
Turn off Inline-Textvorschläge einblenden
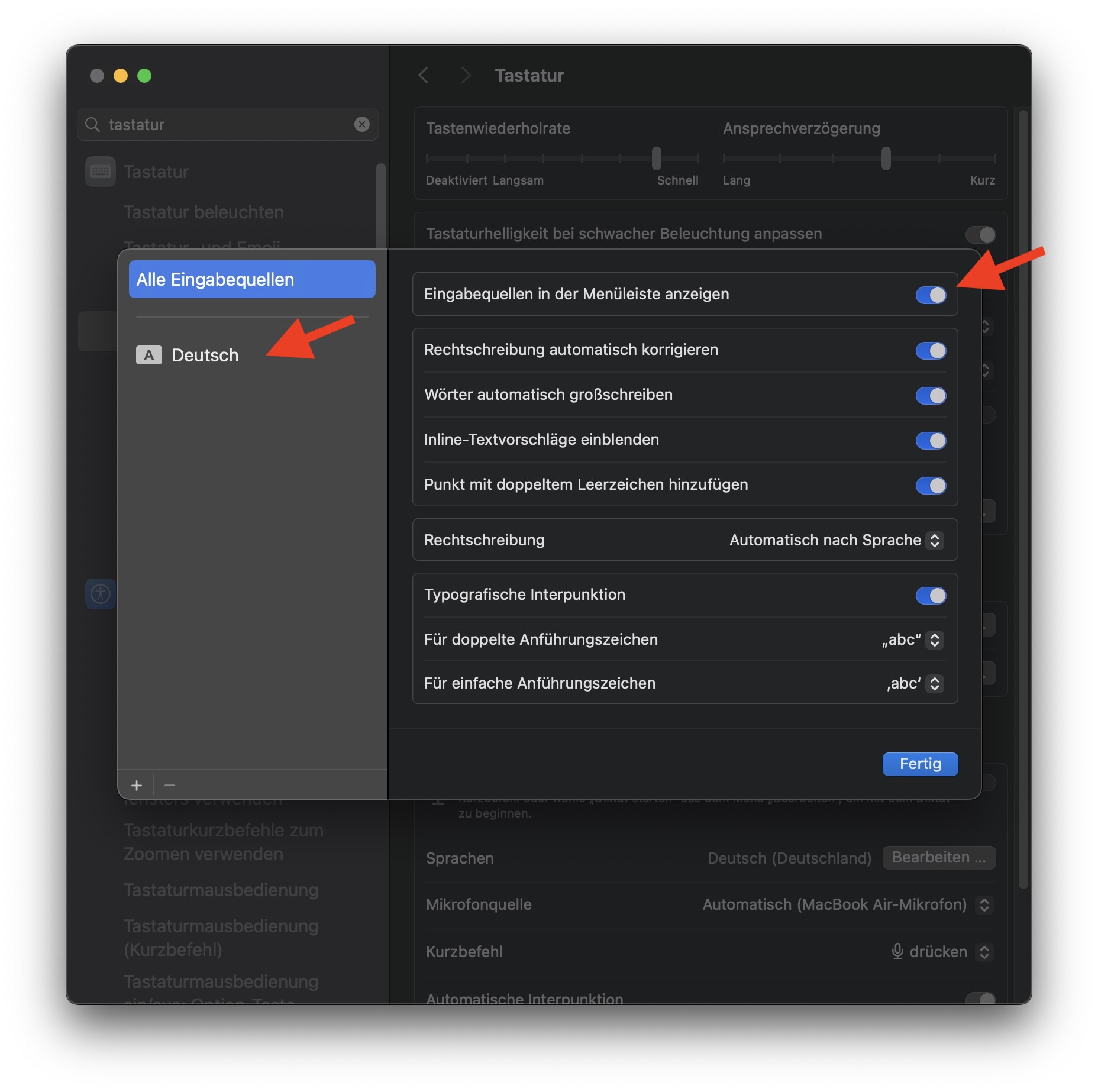point(931,440)
